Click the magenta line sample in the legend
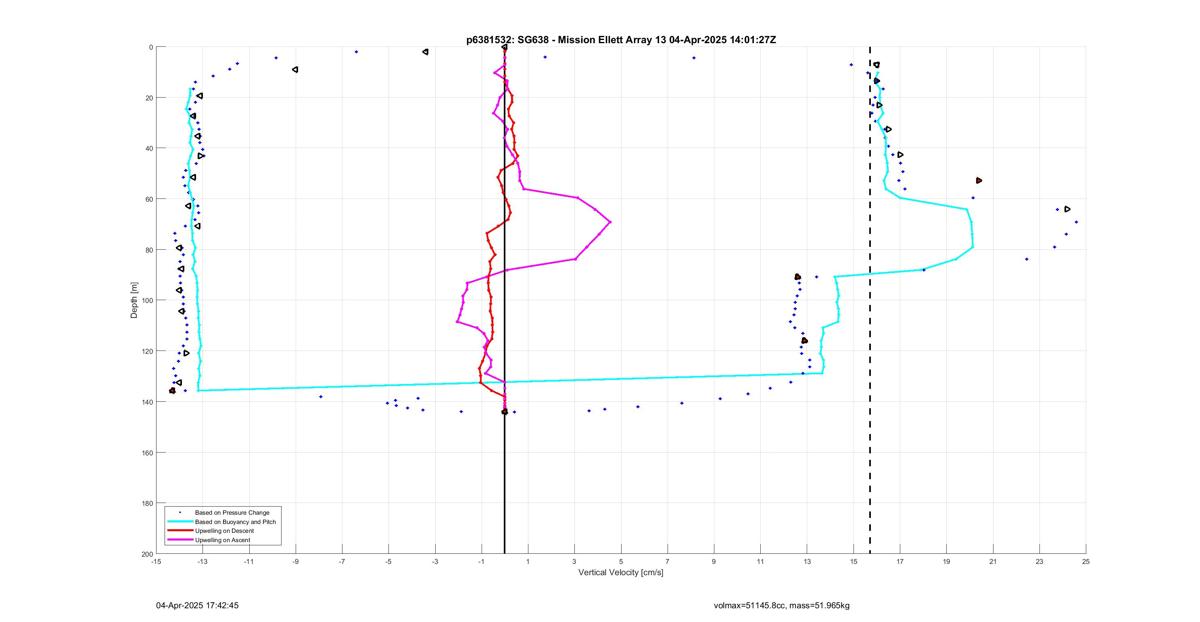1200x622 pixels. [180, 539]
